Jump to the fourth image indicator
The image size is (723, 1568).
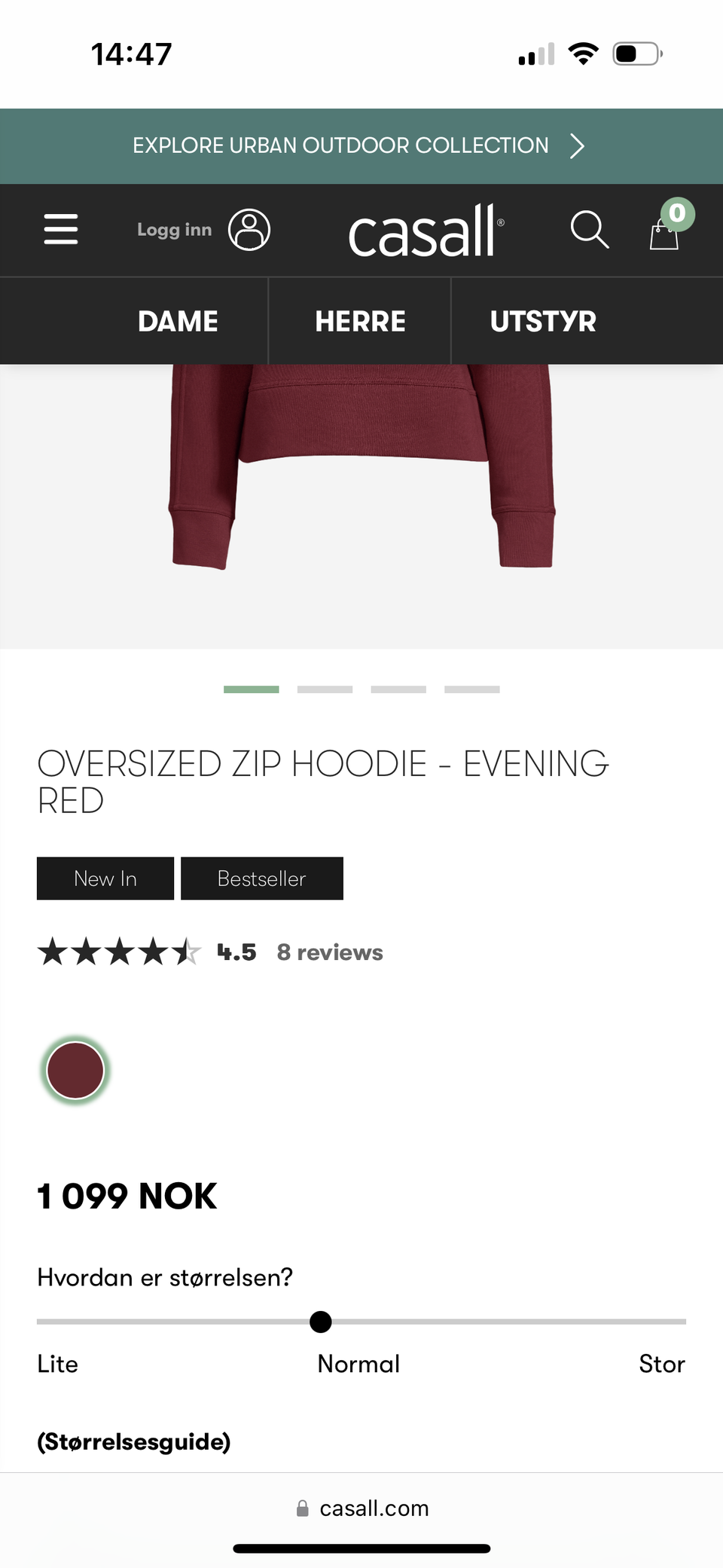[x=472, y=689]
